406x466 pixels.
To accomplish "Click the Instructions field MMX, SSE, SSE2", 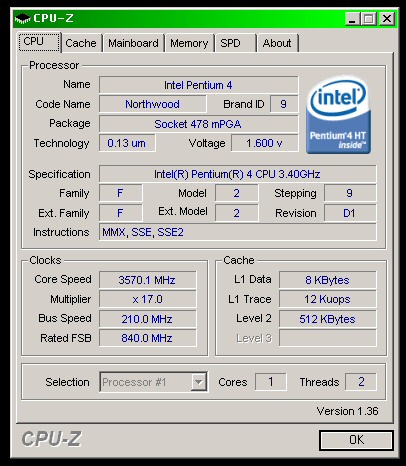I will [x=237, y=232].
